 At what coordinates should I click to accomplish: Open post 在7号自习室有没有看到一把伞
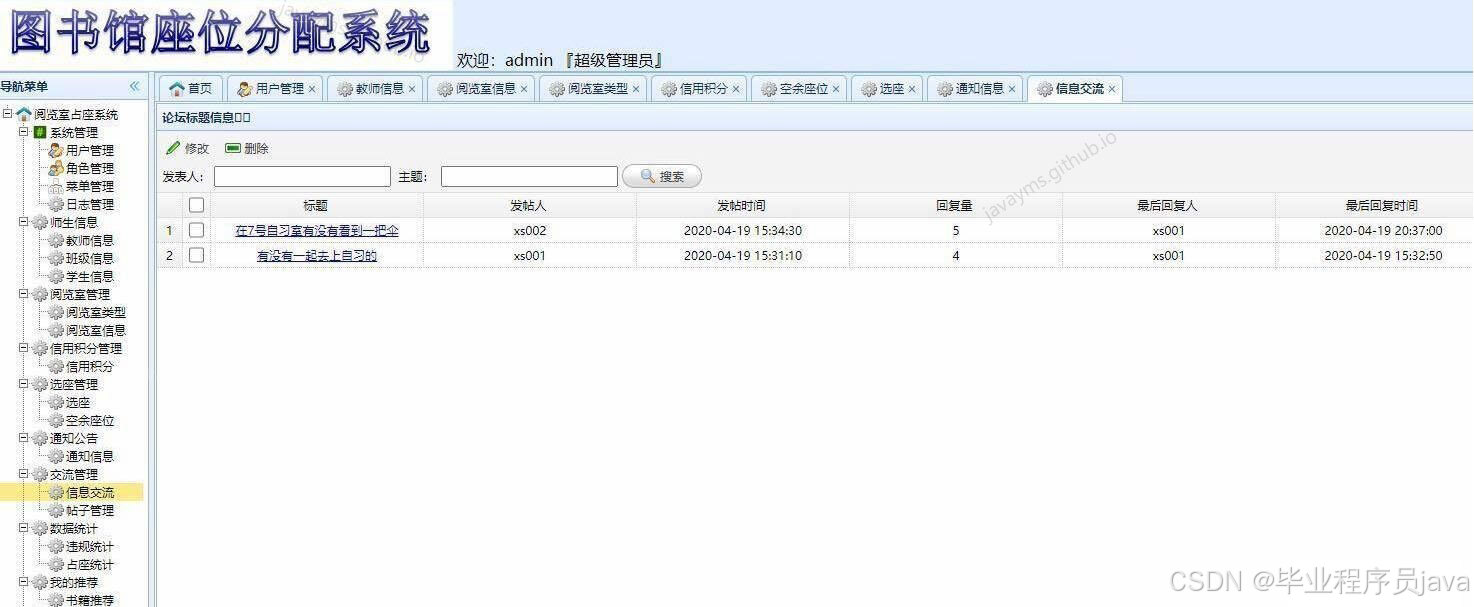tap(317, 230)
